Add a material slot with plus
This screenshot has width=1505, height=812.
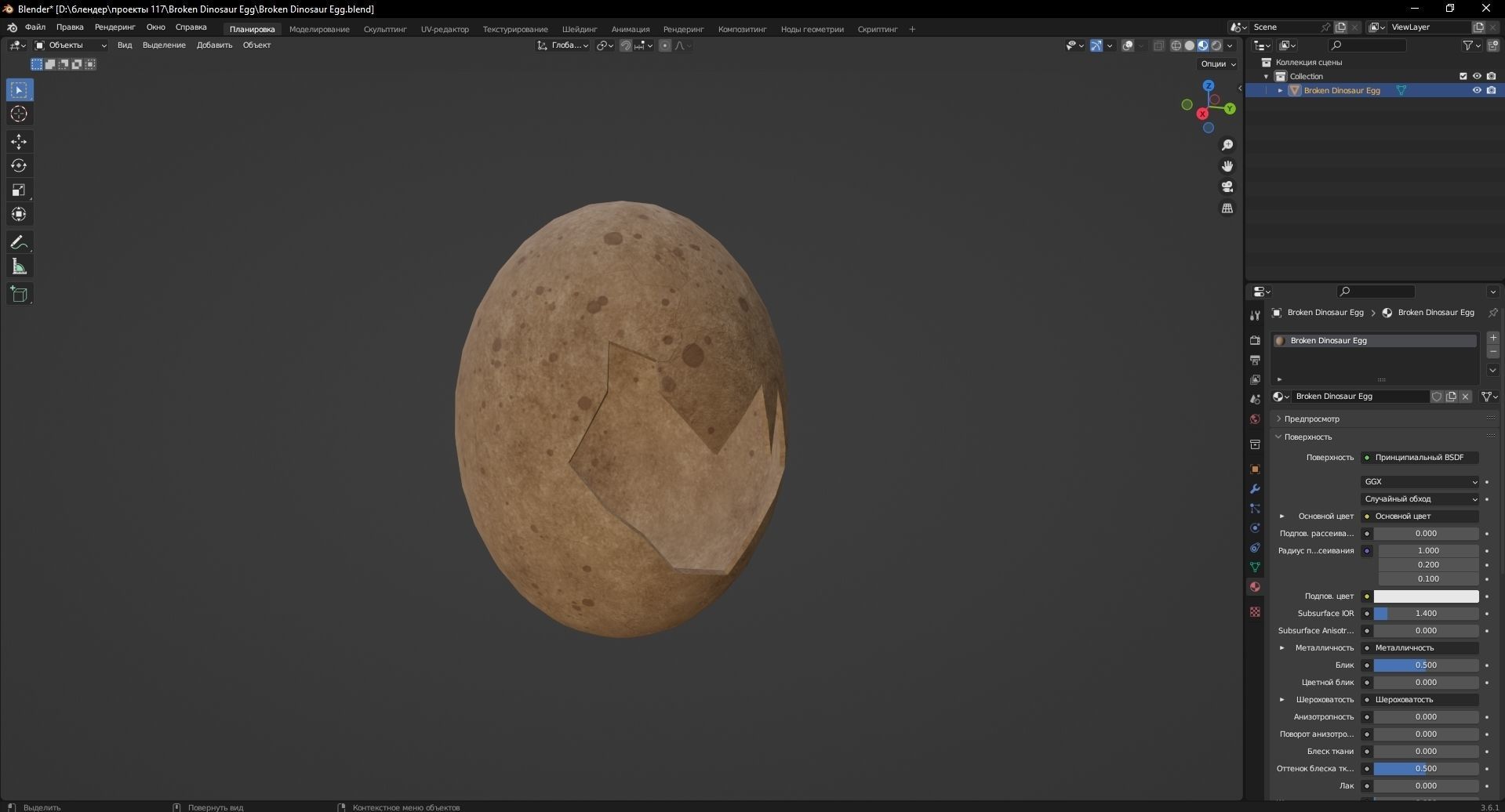pyautogui.click(x=1492, y=338)
